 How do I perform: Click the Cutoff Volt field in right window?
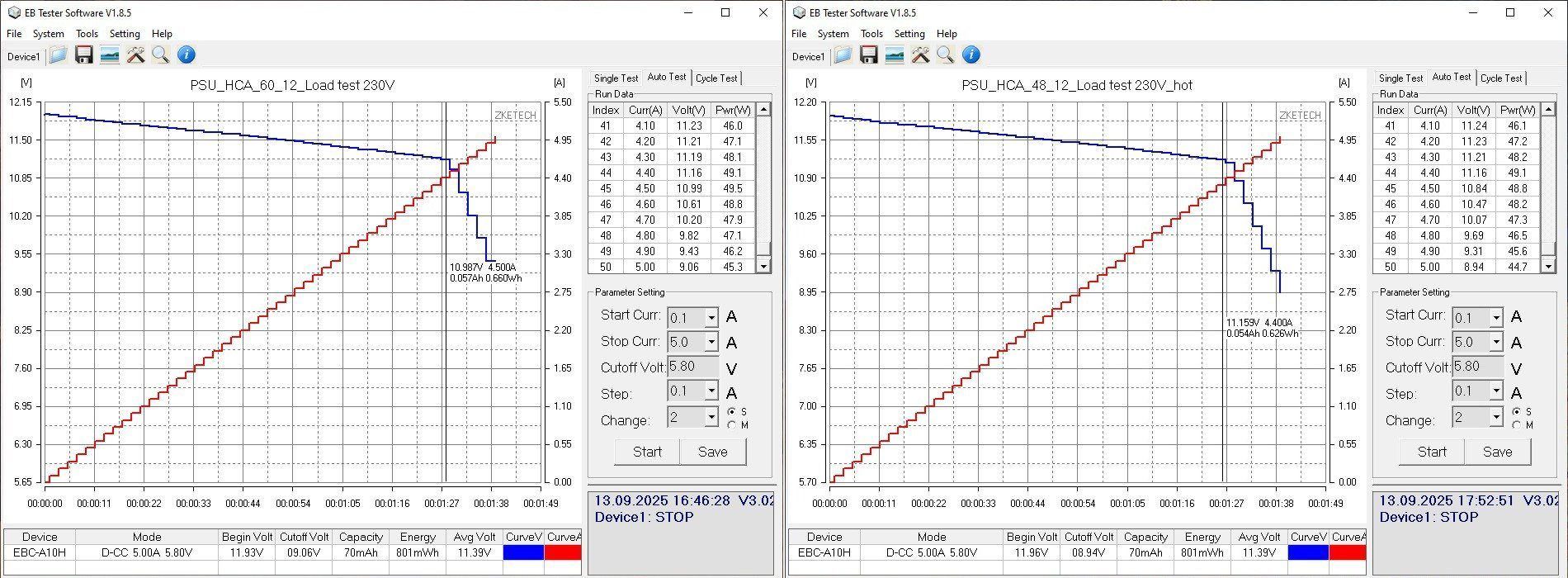point(1479,367)
